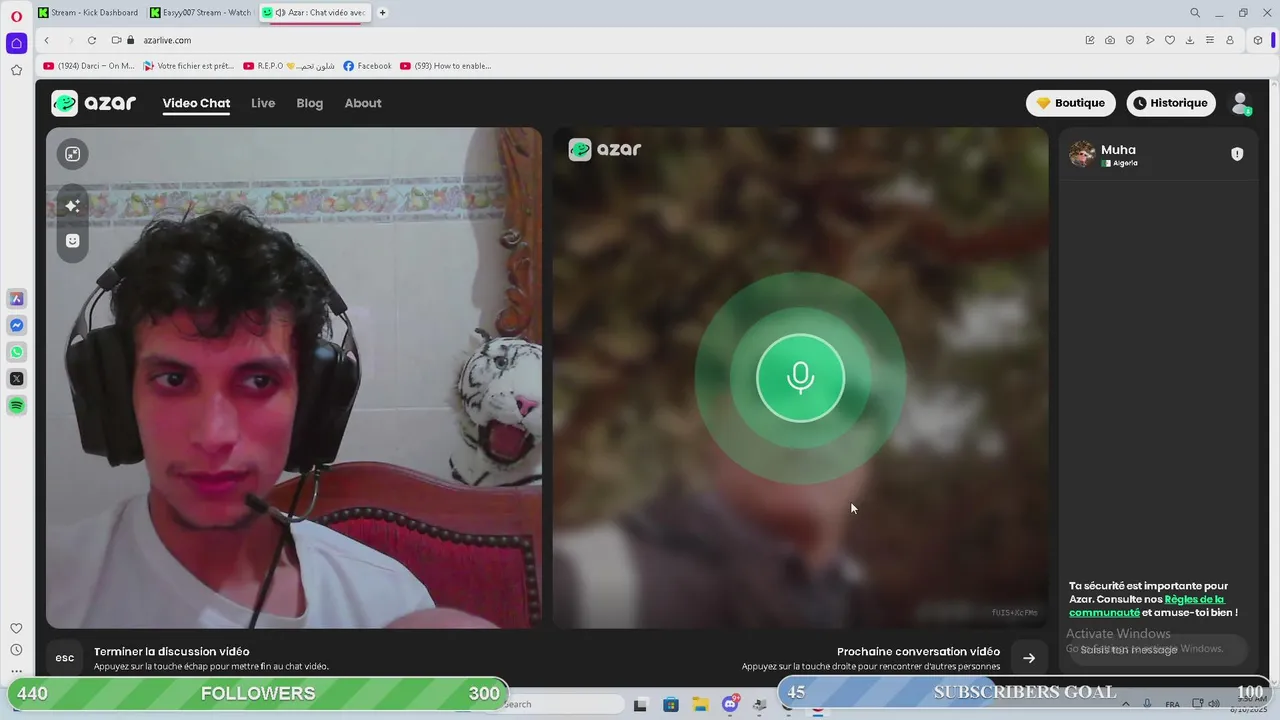Switch to Stream - Kick Dashboard tab
The height and width of the screenshot is (720, 1280).
click(88, 13)
